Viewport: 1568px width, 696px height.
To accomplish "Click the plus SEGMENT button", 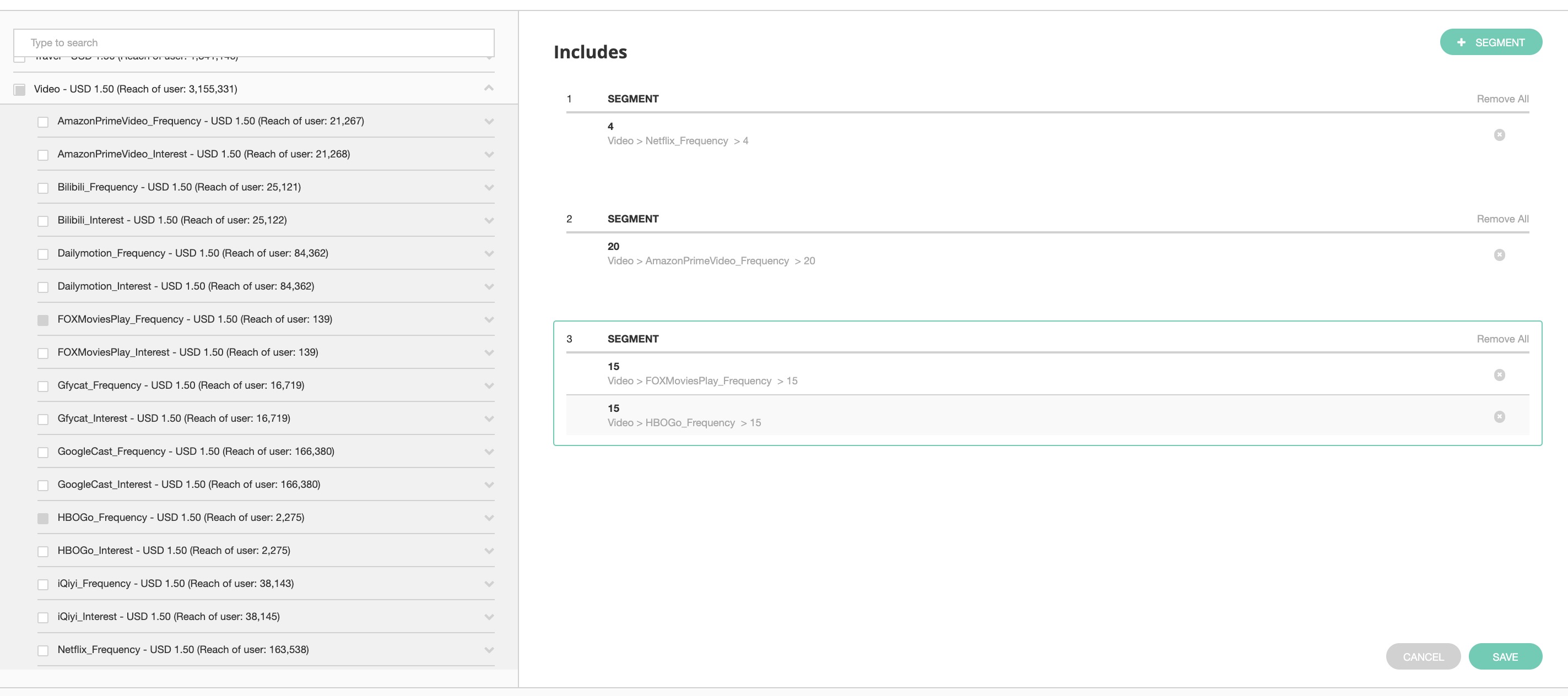I will coord(1491,42).
